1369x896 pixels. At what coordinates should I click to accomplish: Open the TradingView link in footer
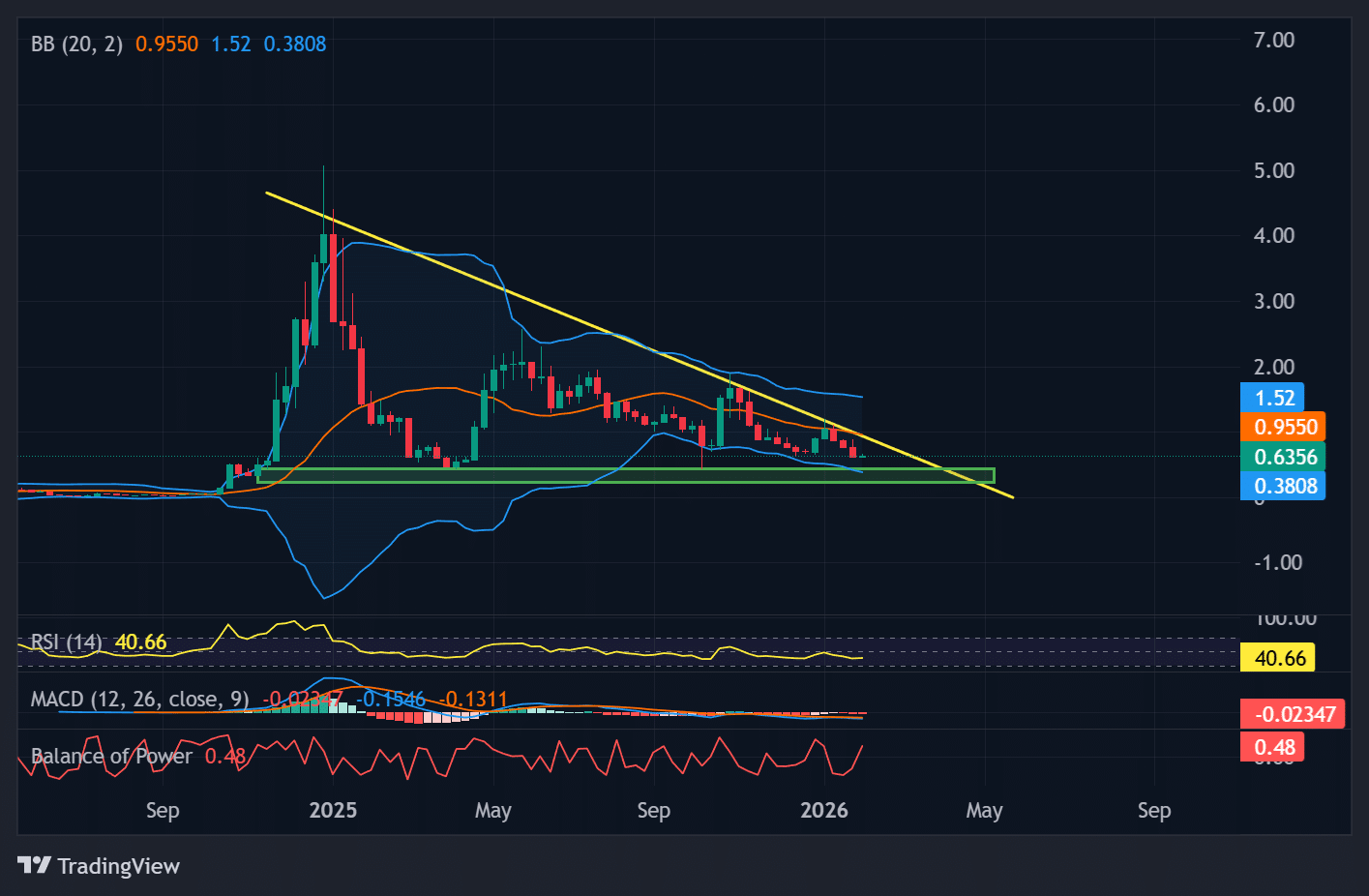120,866
